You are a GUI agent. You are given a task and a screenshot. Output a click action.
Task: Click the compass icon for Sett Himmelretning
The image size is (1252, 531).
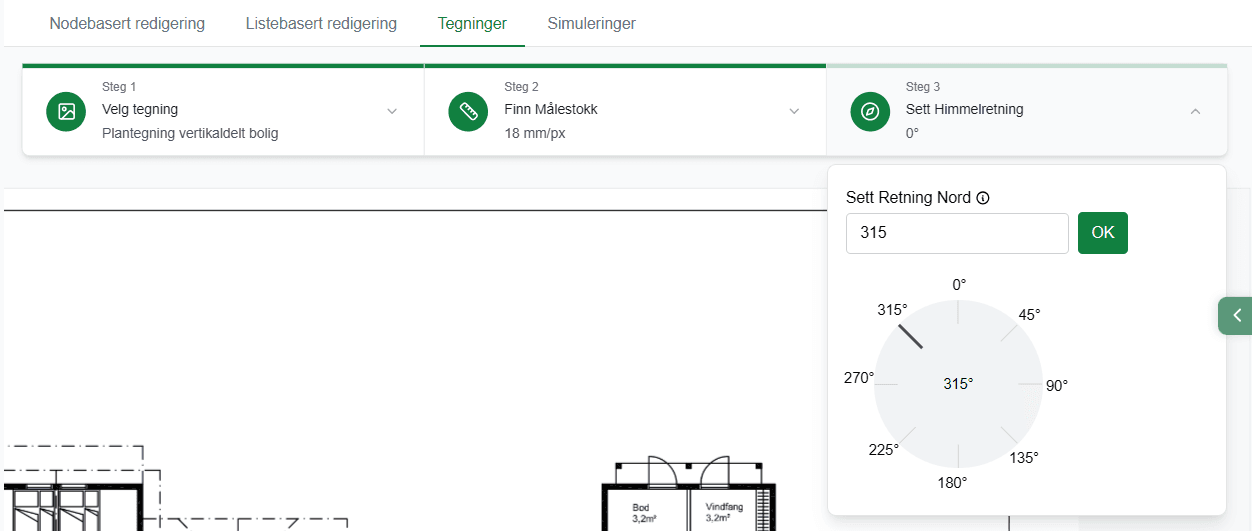point(870,111)
